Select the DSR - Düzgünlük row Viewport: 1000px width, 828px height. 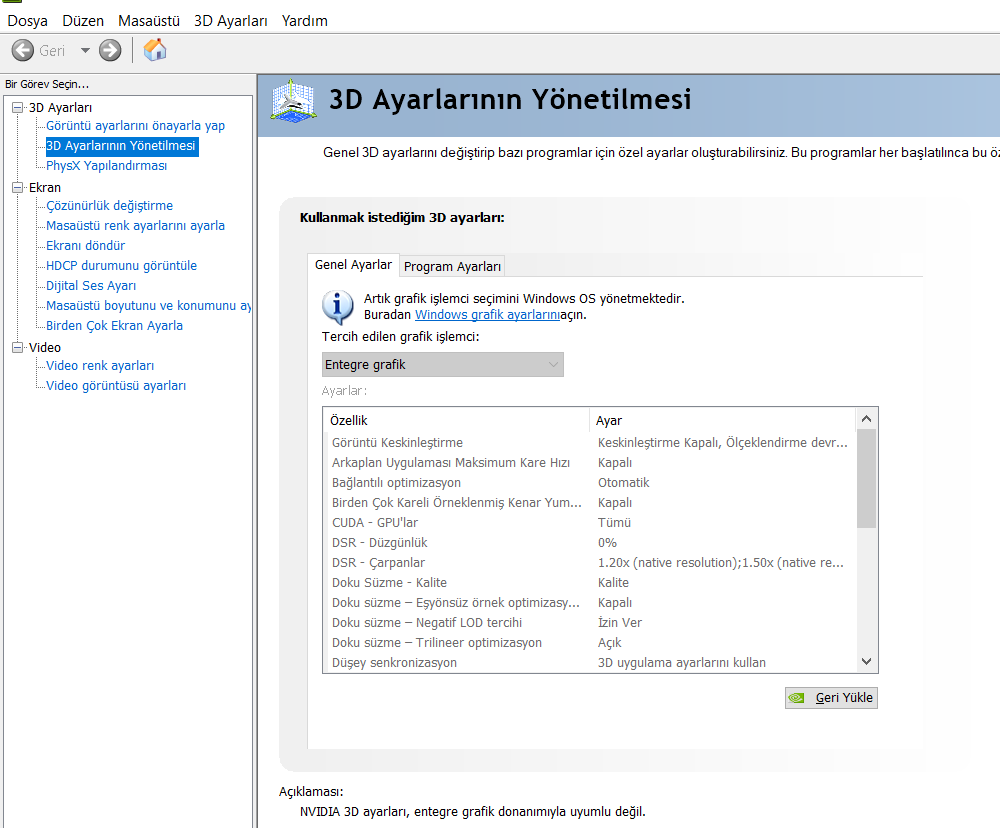tap(590, 543)
